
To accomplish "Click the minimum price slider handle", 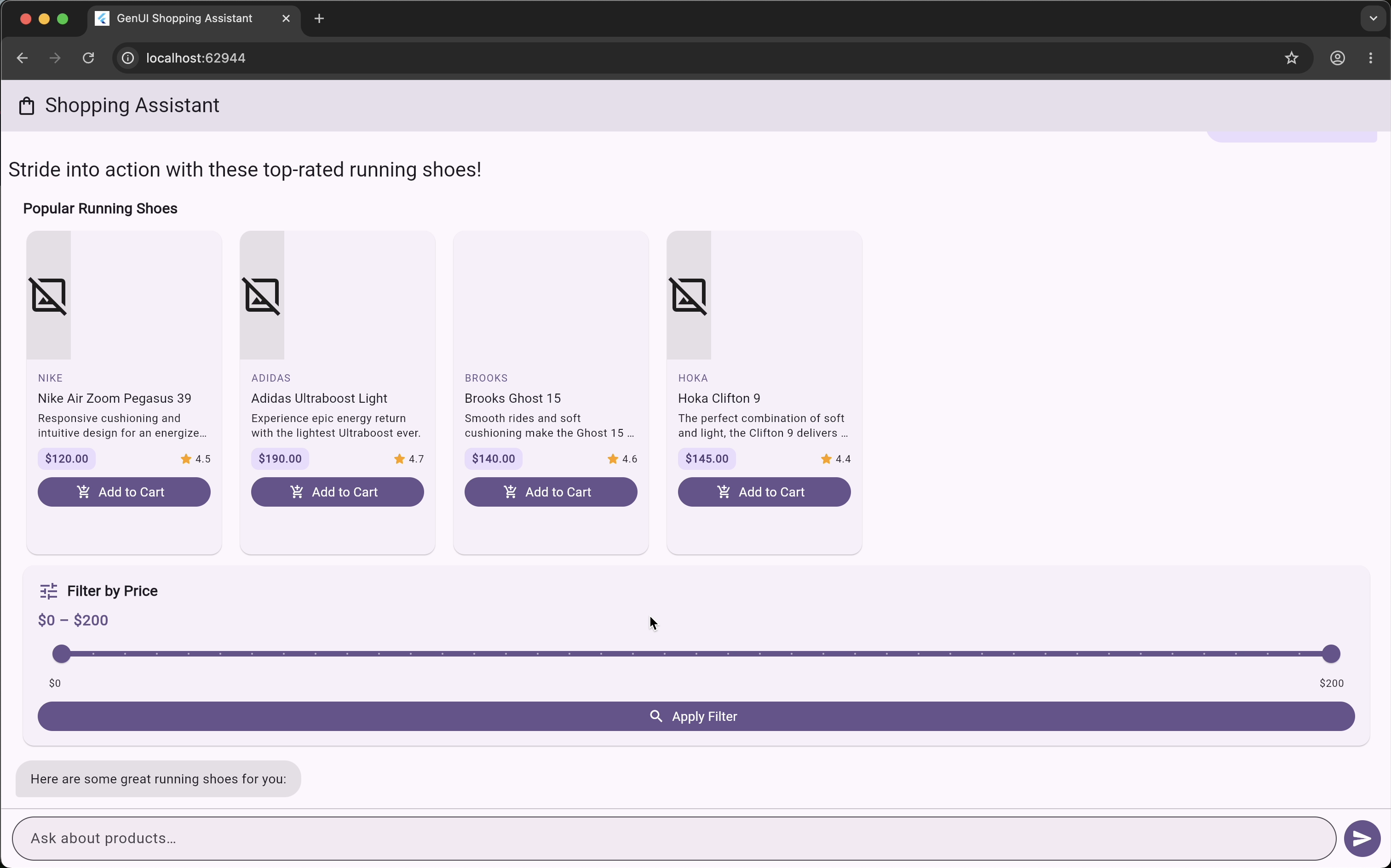I will tap(62, 654).
